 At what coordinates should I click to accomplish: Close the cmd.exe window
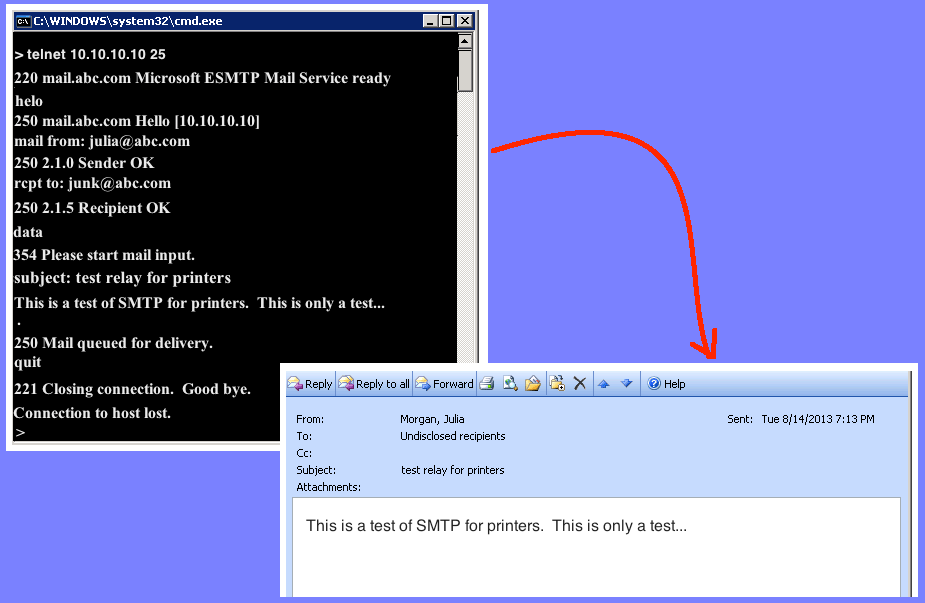coord(465,21)
